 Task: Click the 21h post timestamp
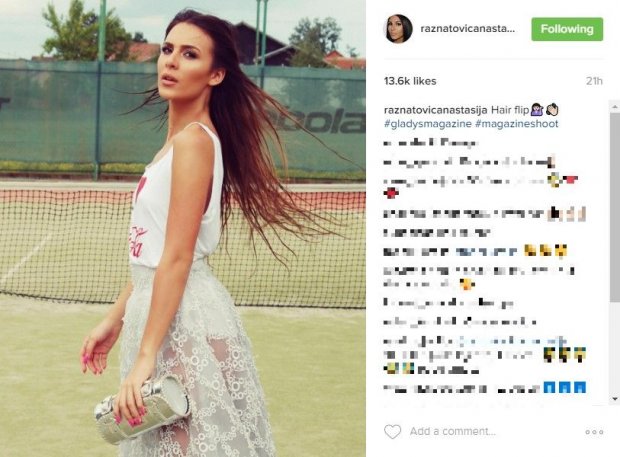[594, 81]
